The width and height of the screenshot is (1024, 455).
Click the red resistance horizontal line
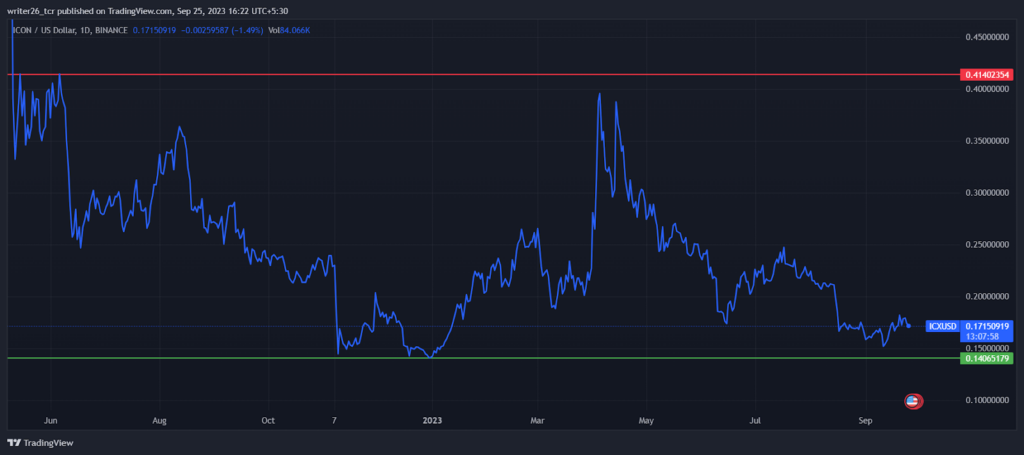483,74
